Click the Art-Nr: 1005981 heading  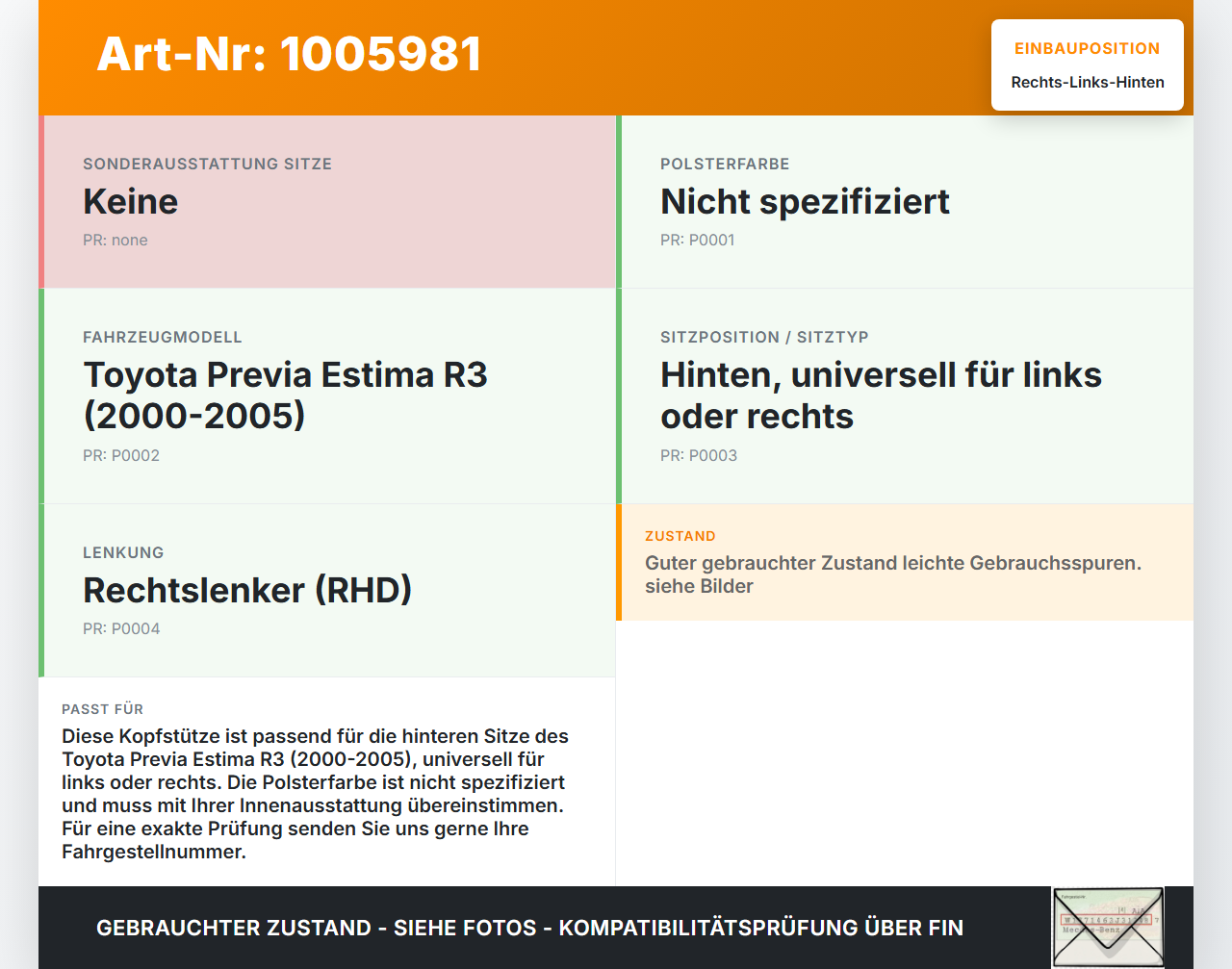click(289, 54)
